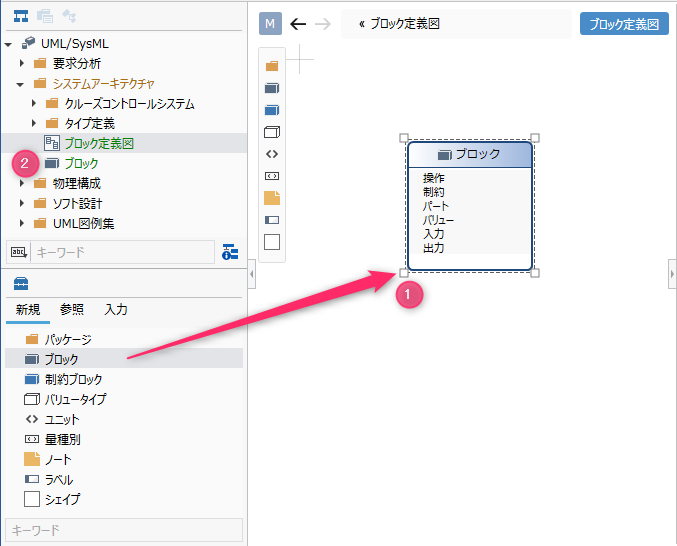Select label tool in diagram palette

coord(272,220)
